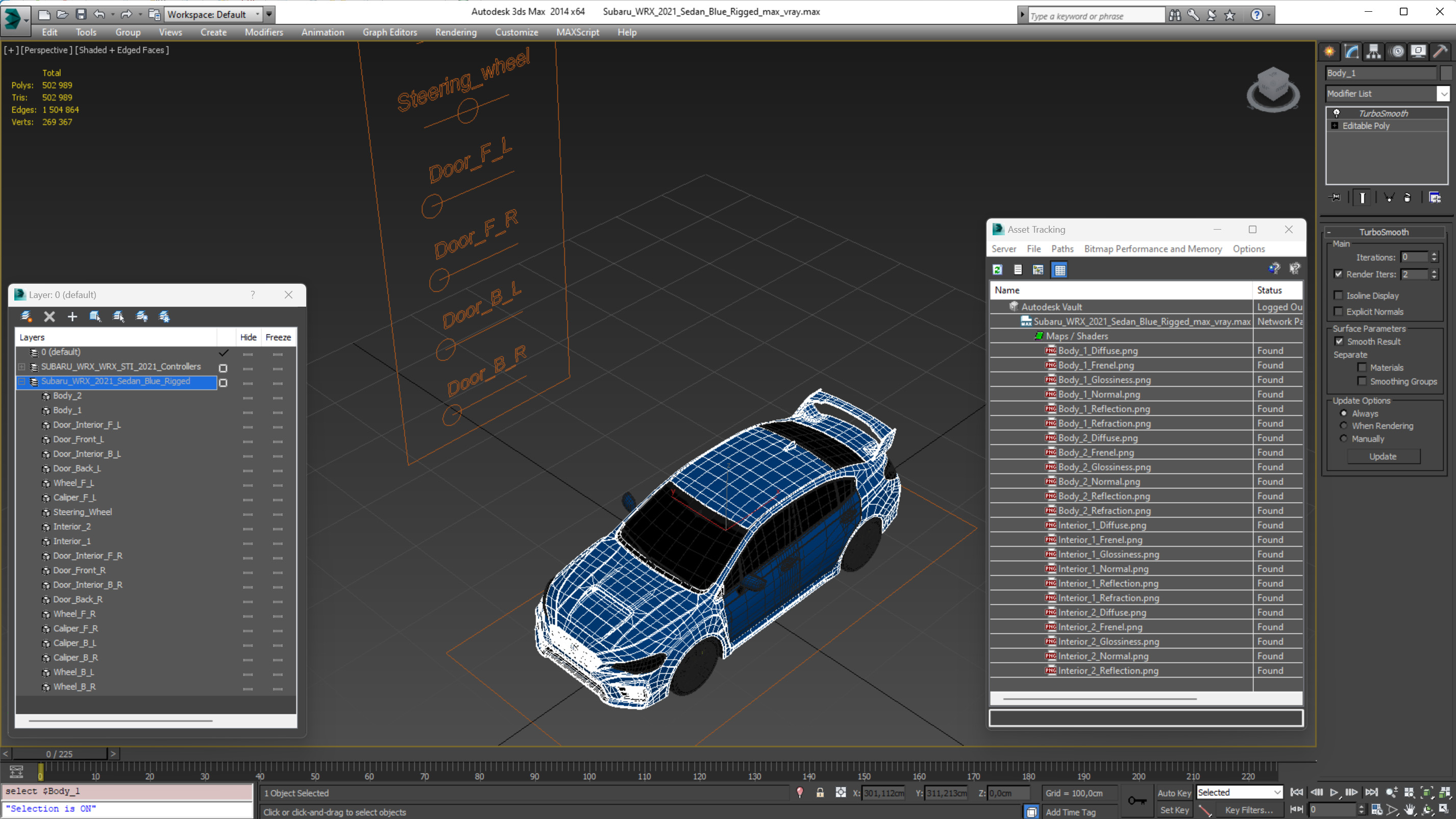Open the Utilities command panel tab

click(1440, 52)
